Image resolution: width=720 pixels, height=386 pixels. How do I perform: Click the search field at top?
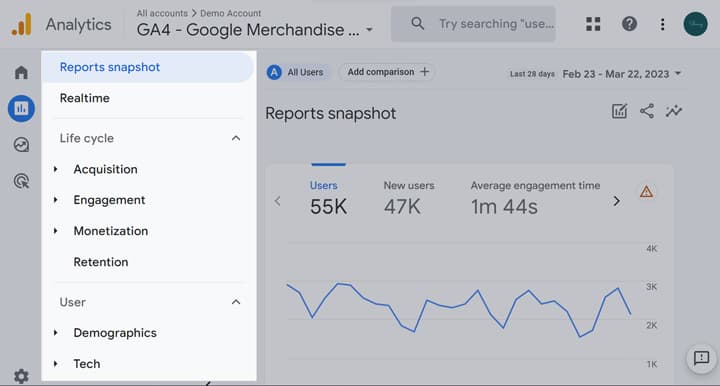473,24
